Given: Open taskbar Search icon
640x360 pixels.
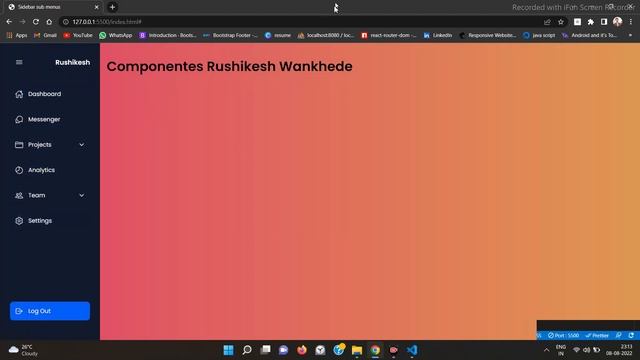Looking at the screenshot, I should 247,350.
